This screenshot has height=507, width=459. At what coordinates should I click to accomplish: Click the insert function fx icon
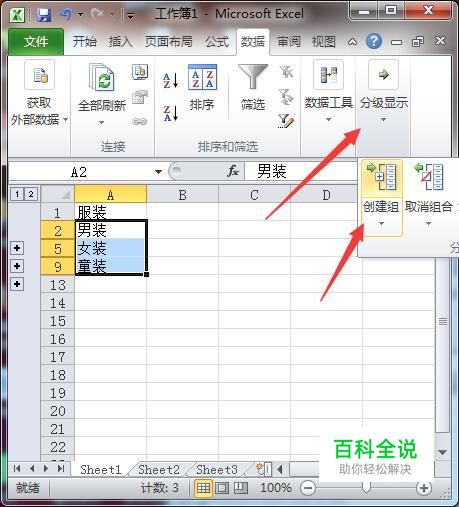point(233,171)
